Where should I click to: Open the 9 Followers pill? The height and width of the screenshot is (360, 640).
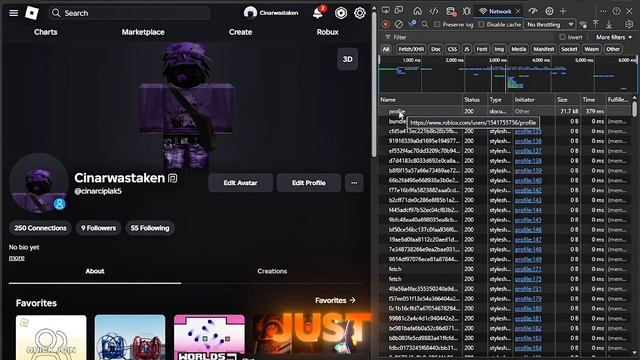click(98, 228)
